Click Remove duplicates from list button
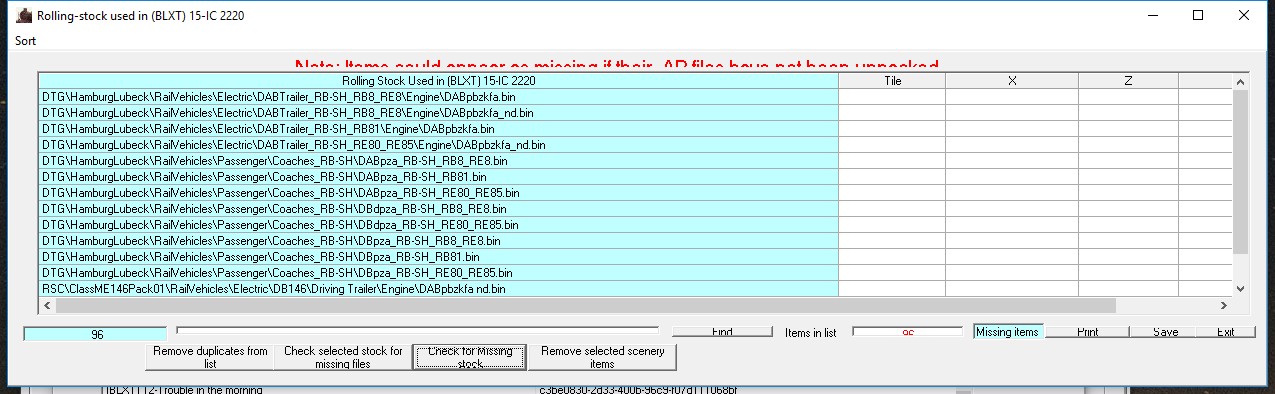 click(209, 357)
